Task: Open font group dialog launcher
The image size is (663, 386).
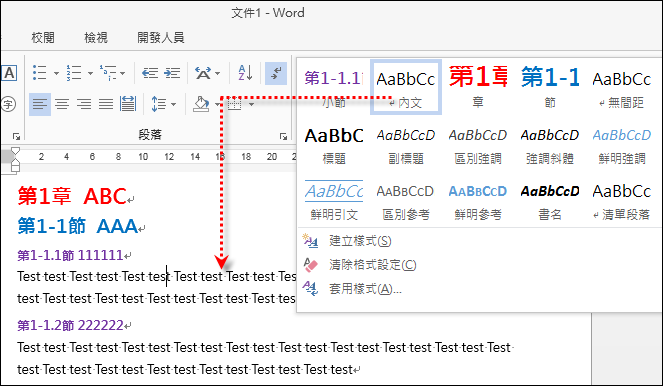Action: click(x=16, y=136)
